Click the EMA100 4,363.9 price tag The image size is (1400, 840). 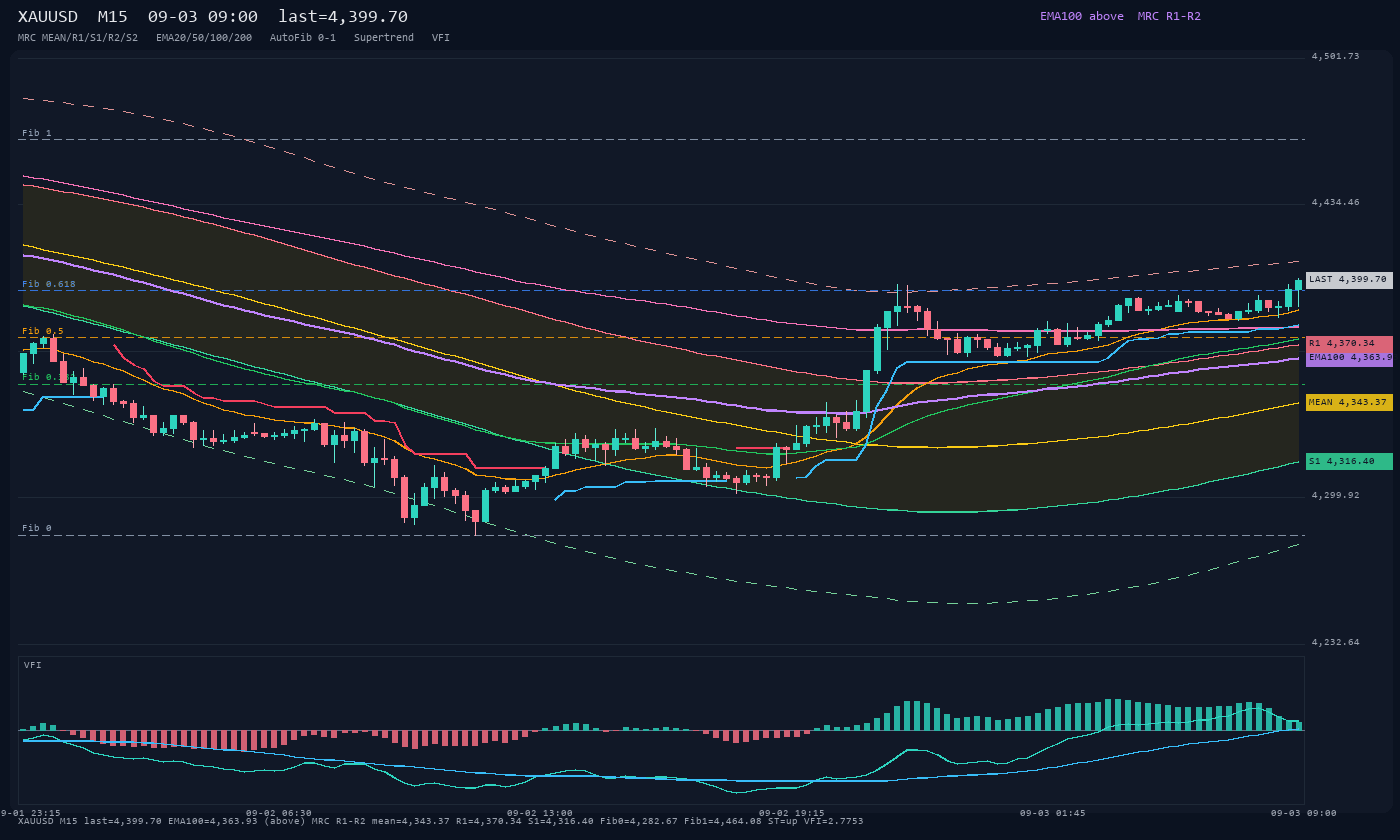1349,357
